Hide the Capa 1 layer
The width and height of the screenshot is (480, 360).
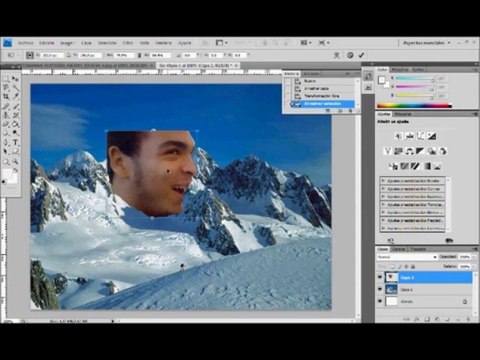tap(380, 289)
